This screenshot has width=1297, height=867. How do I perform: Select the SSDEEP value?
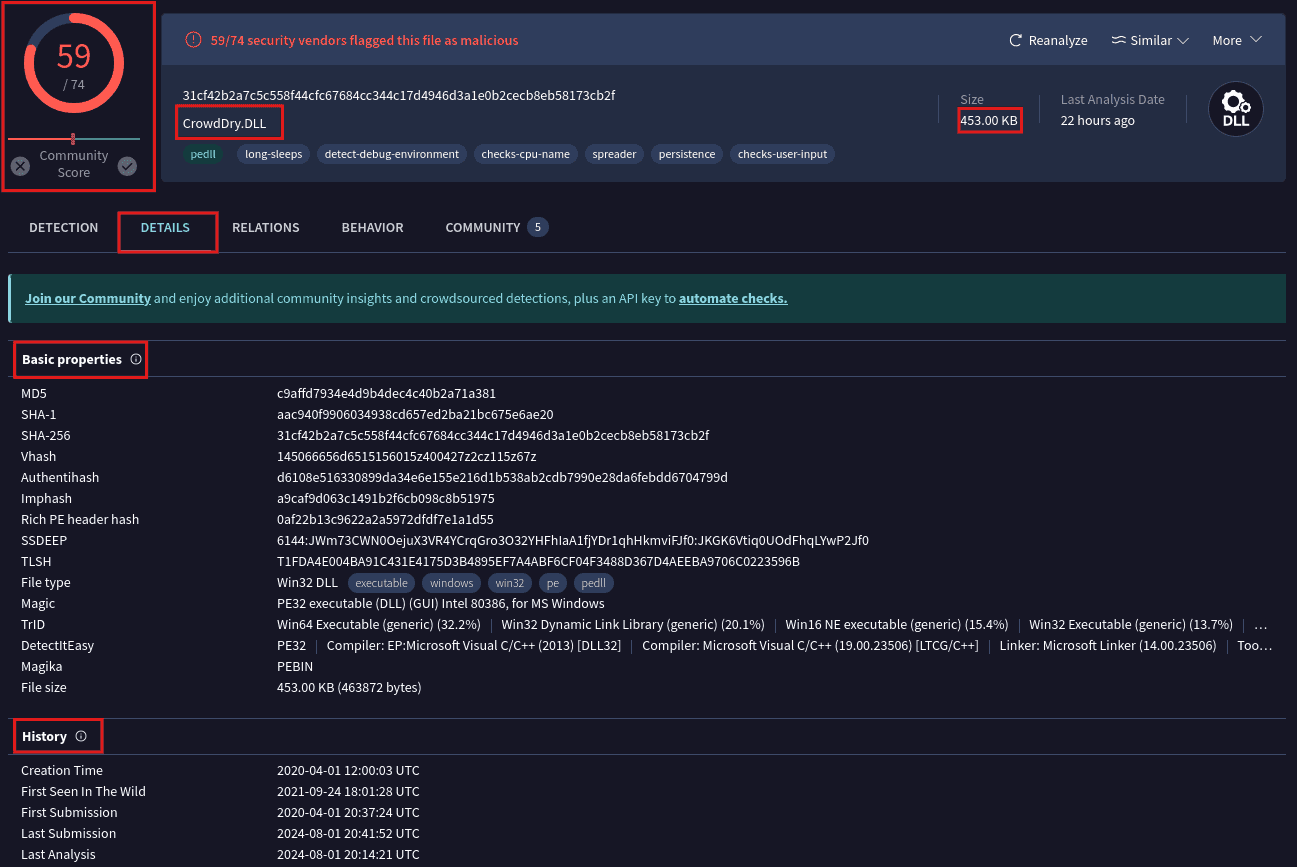[x=573, y=541]
